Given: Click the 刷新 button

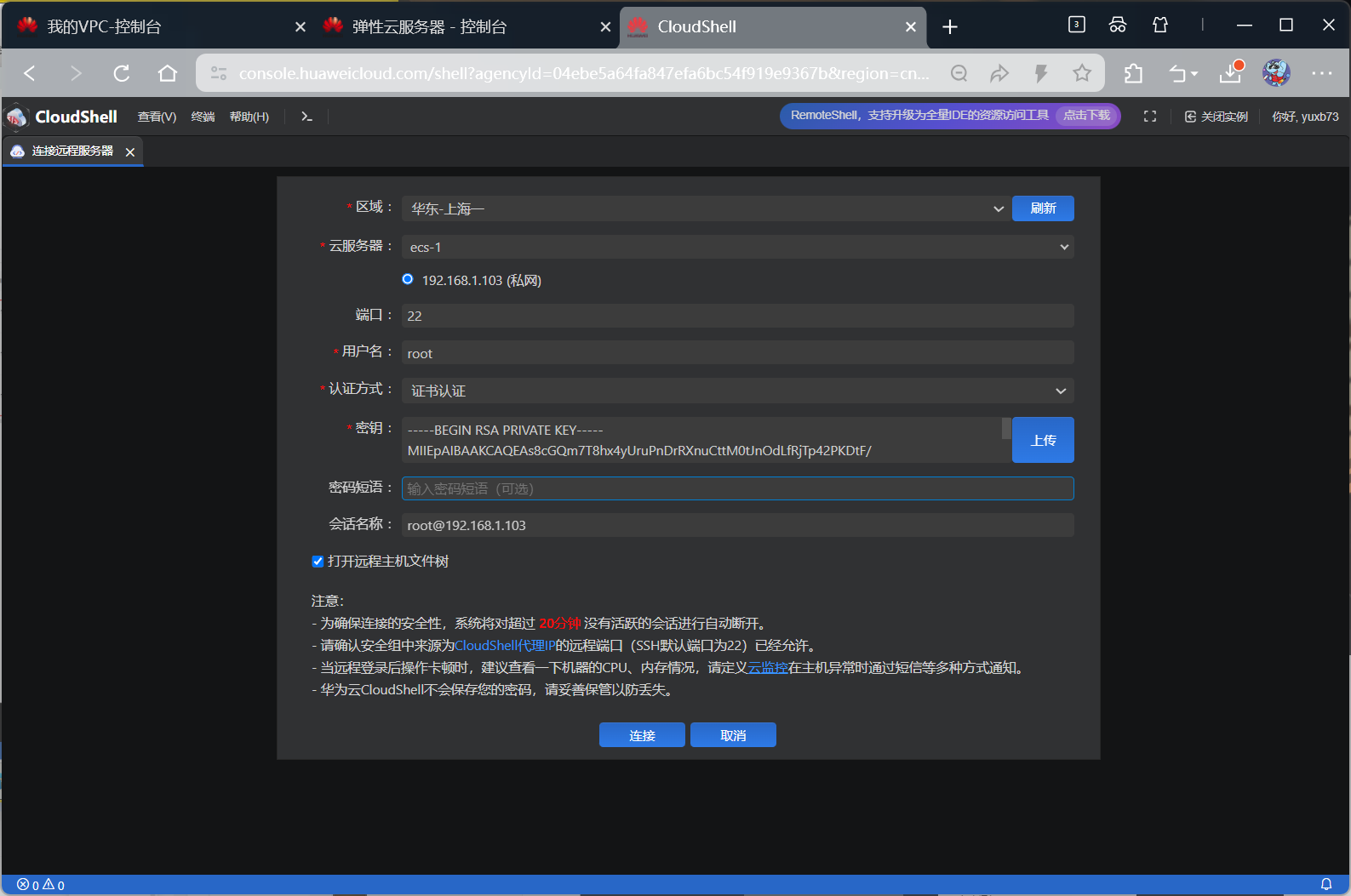Looking at the screenshot, I should click(1043, 208).
